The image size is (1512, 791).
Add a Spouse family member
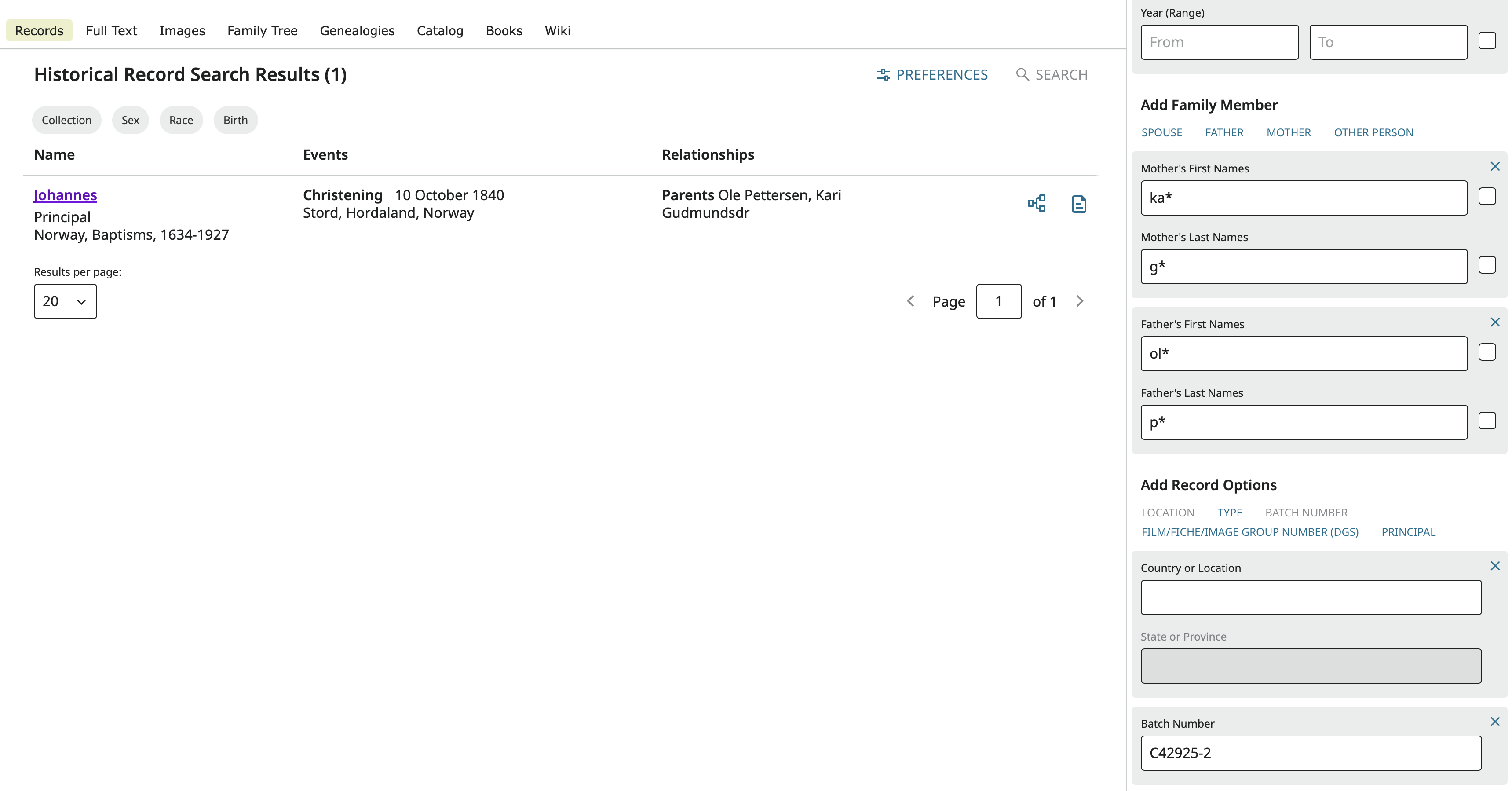[1161, 132]
